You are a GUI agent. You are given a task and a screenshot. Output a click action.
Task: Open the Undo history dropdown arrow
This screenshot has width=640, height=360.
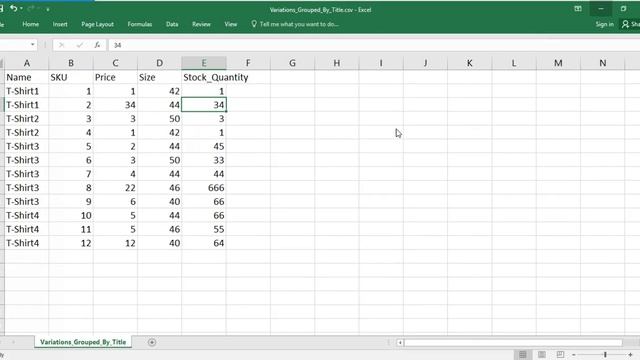click(x=21, y=9)
